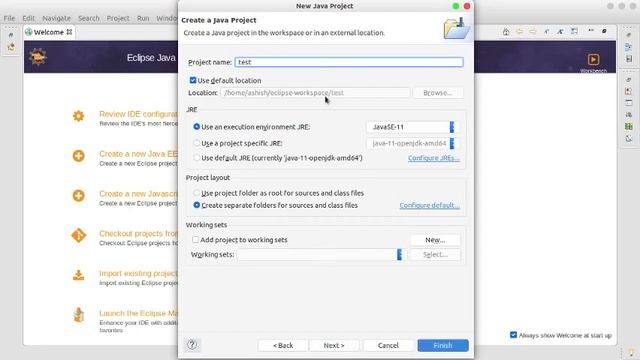This screenshot has width=640, height=360.
Task: Click the diamond icon beside Checkout projects
Action: tap(78, 235)
